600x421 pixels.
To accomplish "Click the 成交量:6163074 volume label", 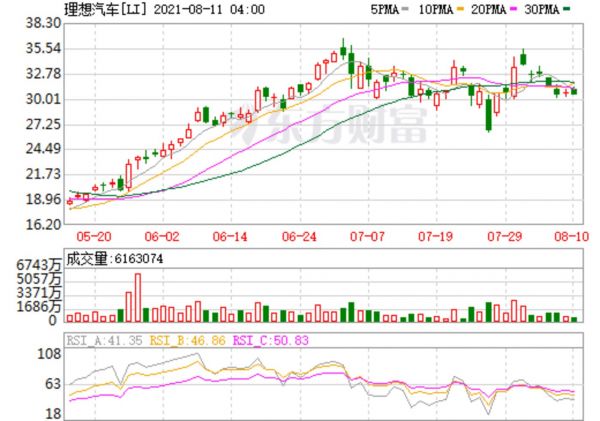I will coord(120,257).
